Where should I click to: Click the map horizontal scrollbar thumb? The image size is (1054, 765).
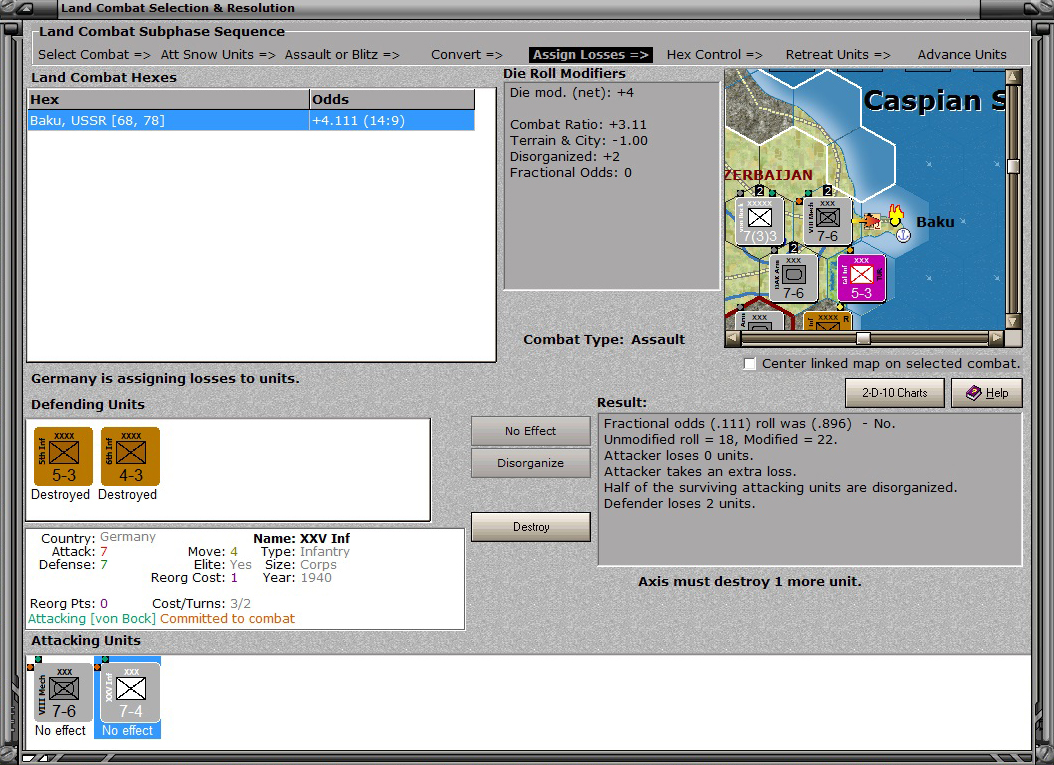[x=863, y=337]
